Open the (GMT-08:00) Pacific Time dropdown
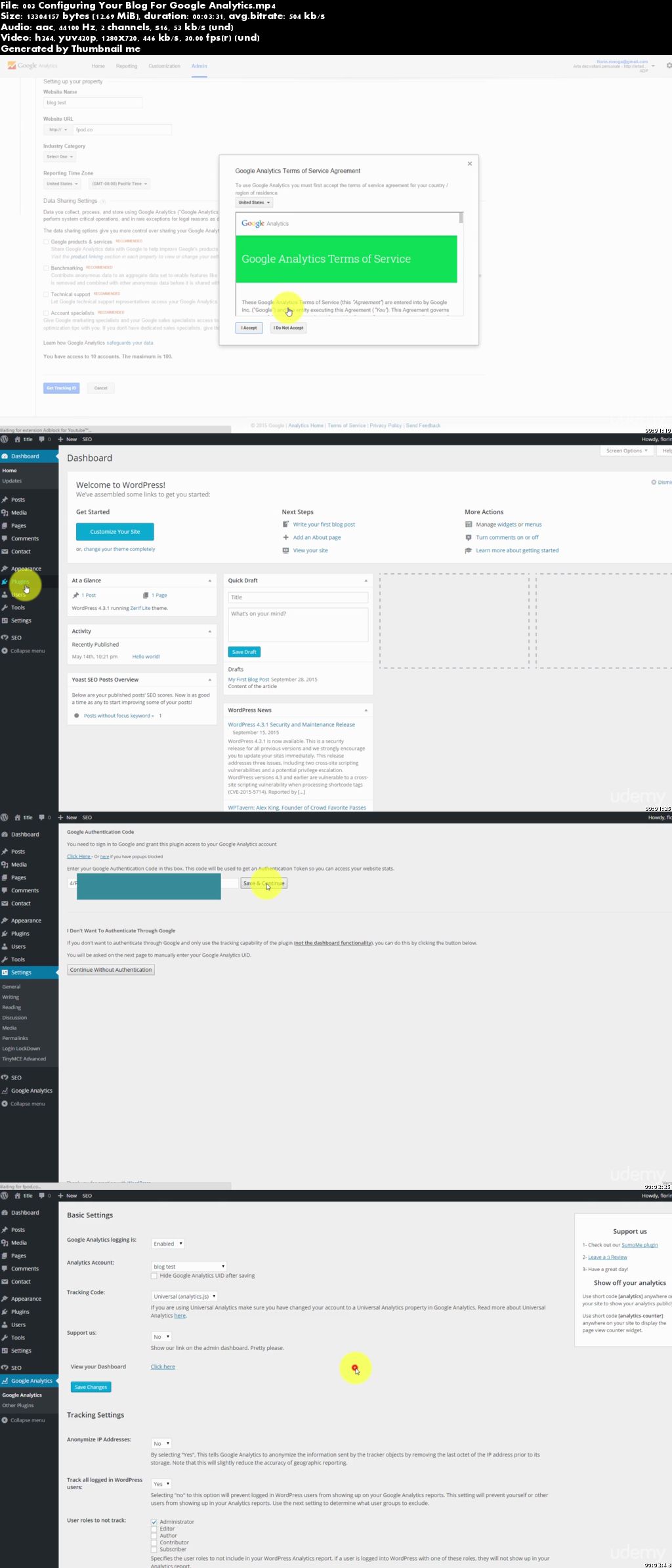Screen dimensions: 672x1568 [119, 184]
